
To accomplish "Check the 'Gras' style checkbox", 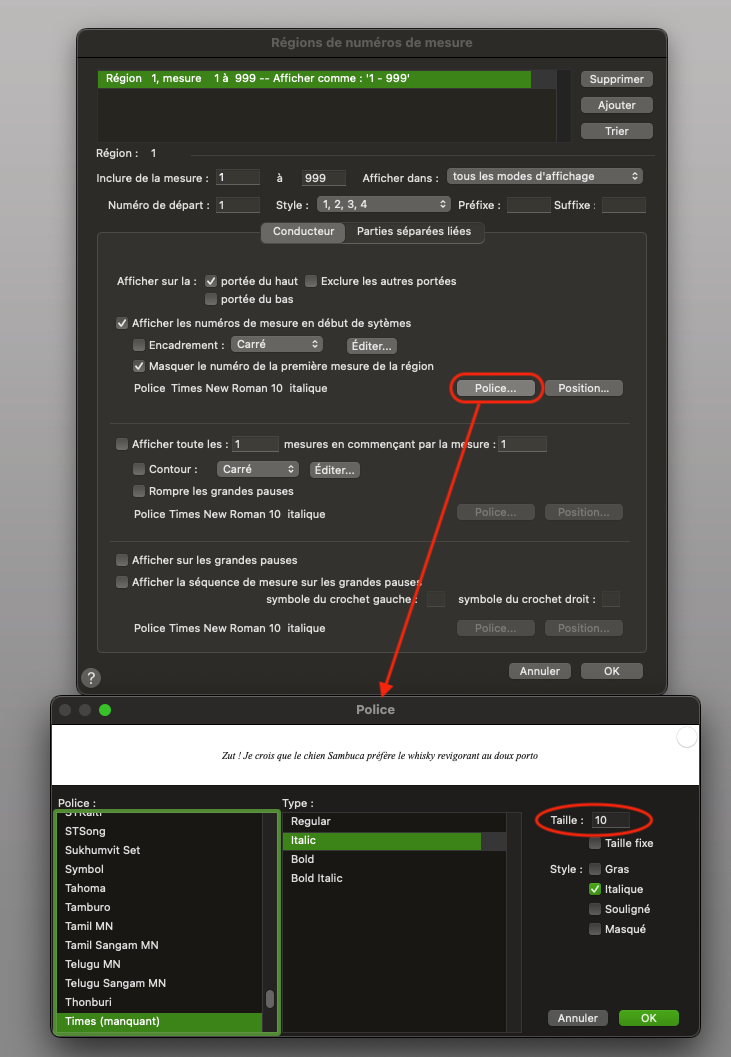I will (x=595, y=869).
